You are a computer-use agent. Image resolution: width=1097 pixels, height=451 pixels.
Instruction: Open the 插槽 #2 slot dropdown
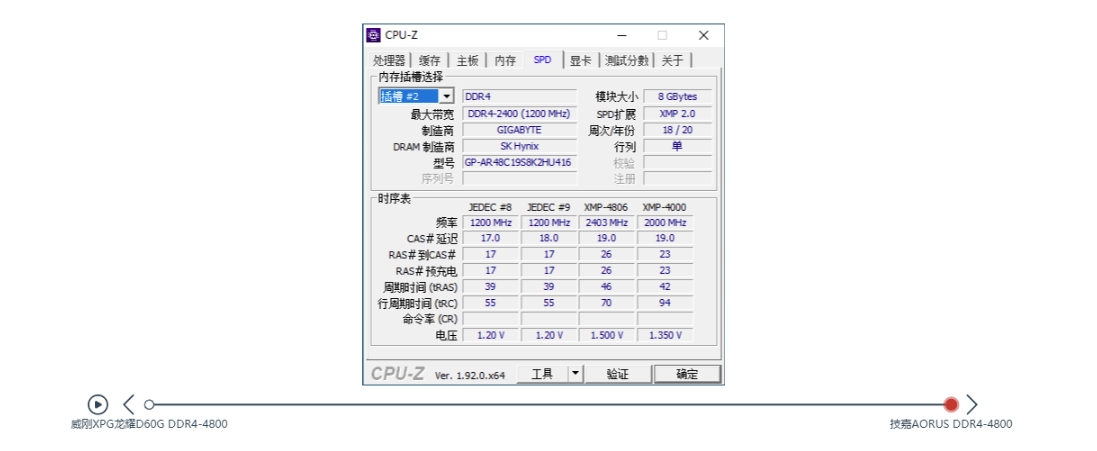pyautogui.click(x=416, y=96)
